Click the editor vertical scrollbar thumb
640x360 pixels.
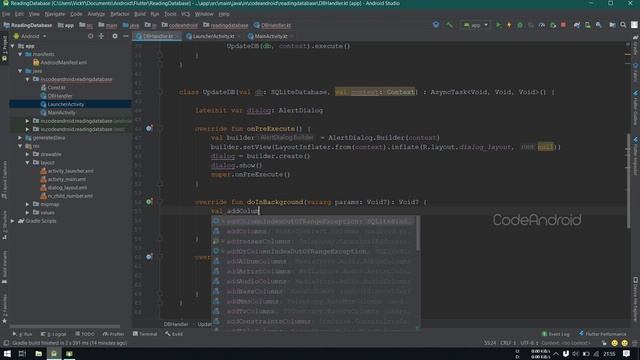click(629, 180)
